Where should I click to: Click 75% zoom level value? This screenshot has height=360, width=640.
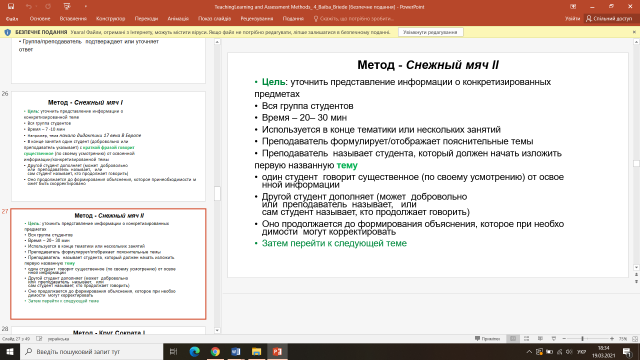[623, 339]
